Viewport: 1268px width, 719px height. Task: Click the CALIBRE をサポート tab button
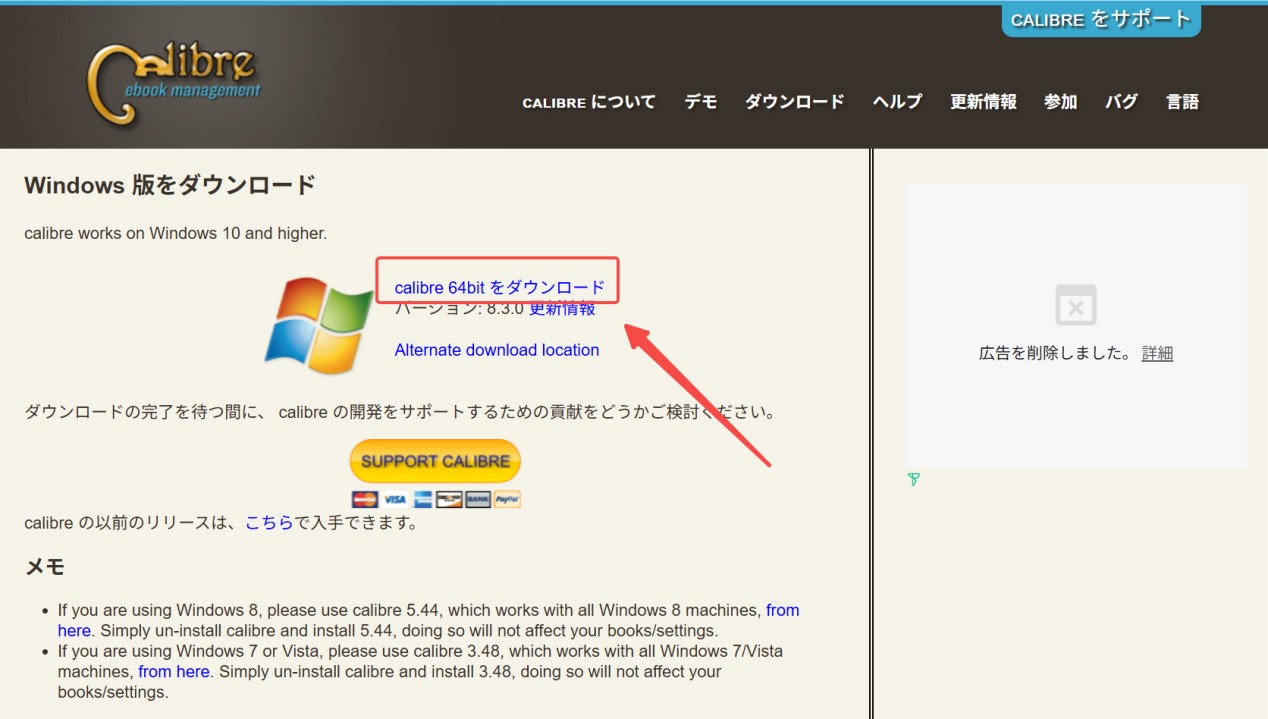pyautogui.click(x=1101, y=20)
